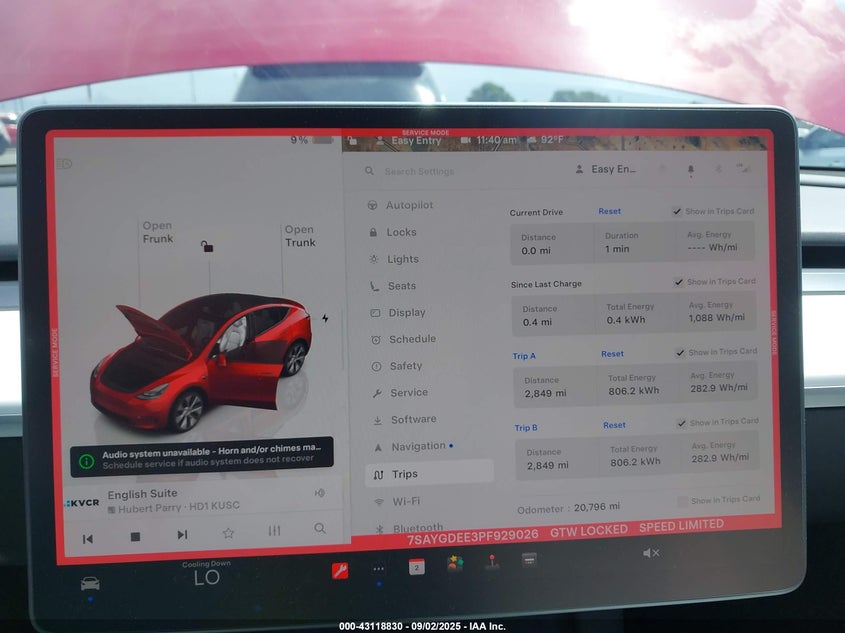Screen dimensions: 845x633
Task: Open the audio equalizer settings icon
Action: [x=274, y=531]
